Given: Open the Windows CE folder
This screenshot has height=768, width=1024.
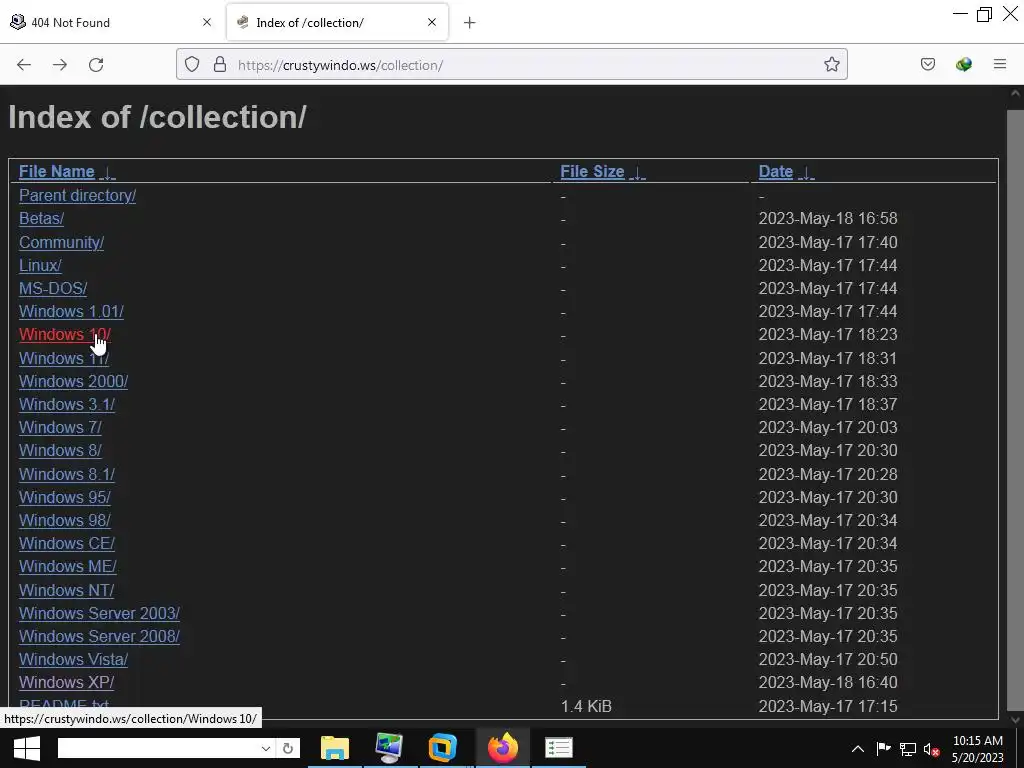Looking at the screenshot, I should coord(67,543).
